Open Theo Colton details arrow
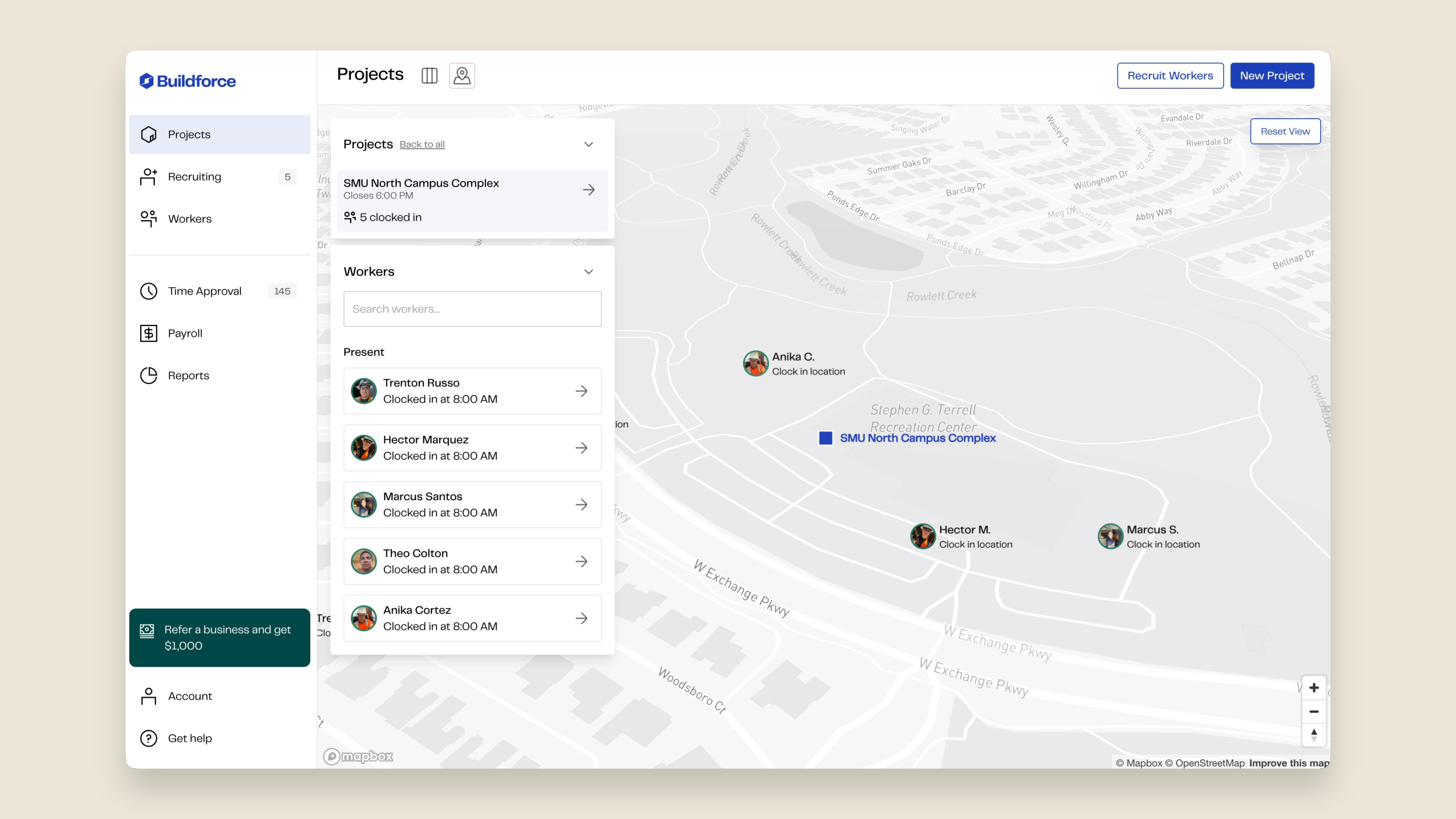The width and height of the screenshot is (1456, 819). click(x=581, y=562)
